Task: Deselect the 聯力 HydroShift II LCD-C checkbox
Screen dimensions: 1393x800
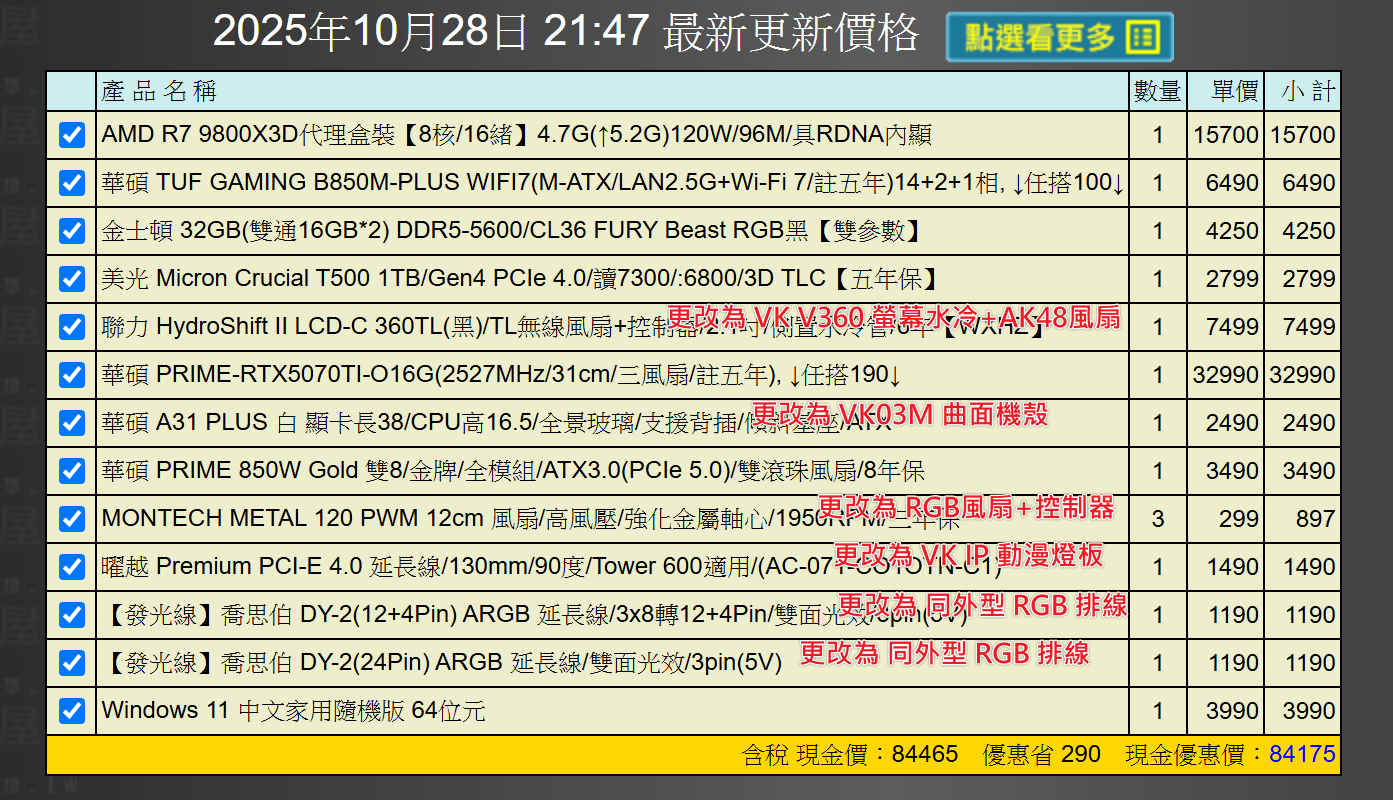Action: click(x=72, y=327)
